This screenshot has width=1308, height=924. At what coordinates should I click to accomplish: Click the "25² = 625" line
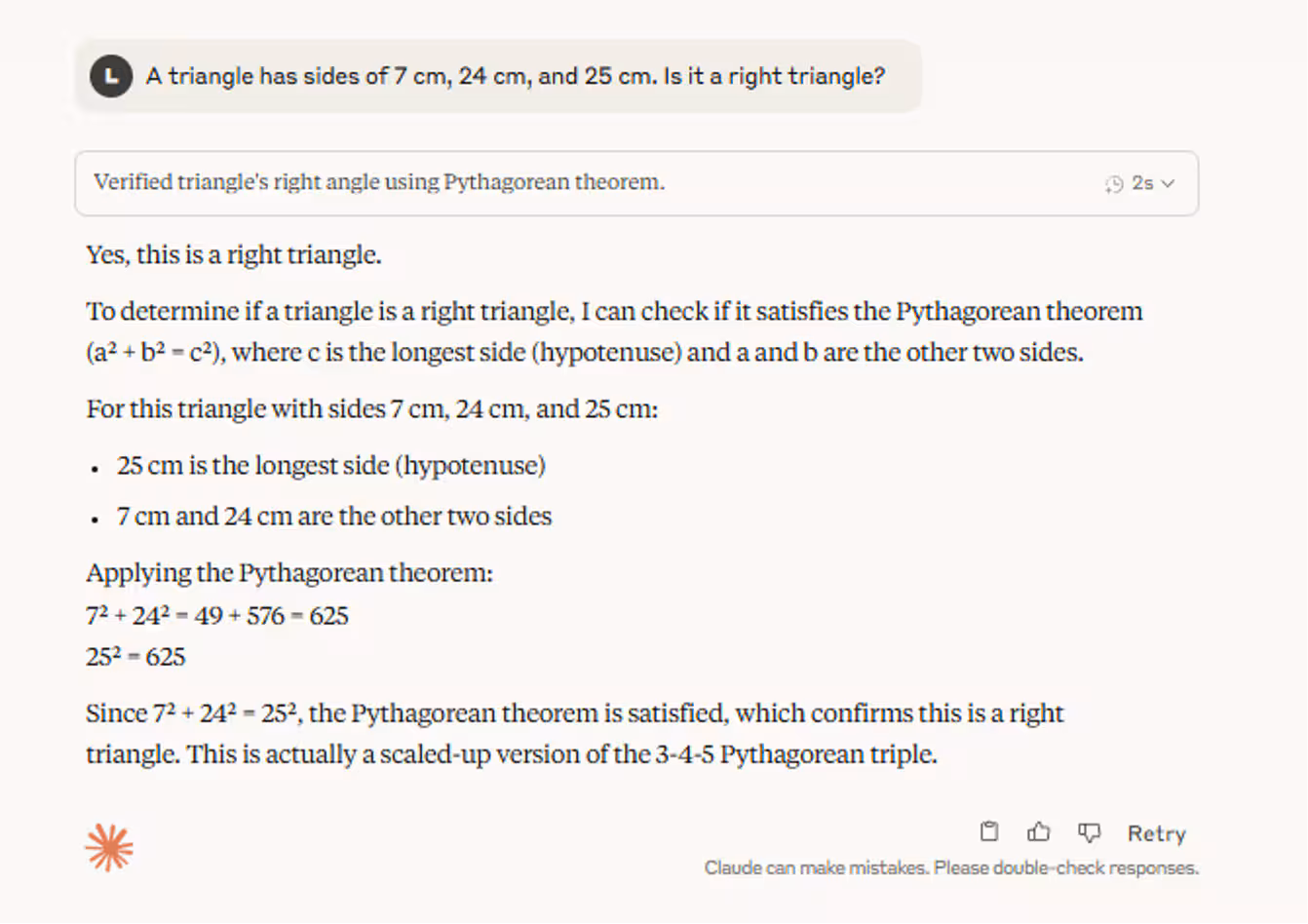tap(135, 657)
